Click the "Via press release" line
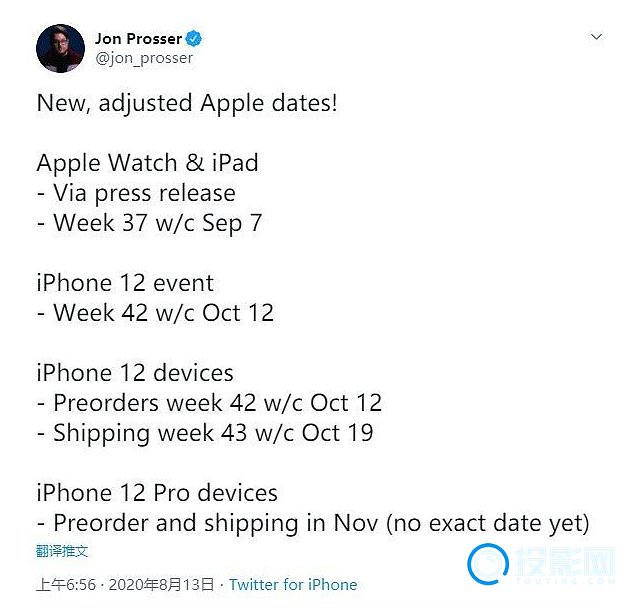Viewport: 637px width, 608px height. point(136,193)
